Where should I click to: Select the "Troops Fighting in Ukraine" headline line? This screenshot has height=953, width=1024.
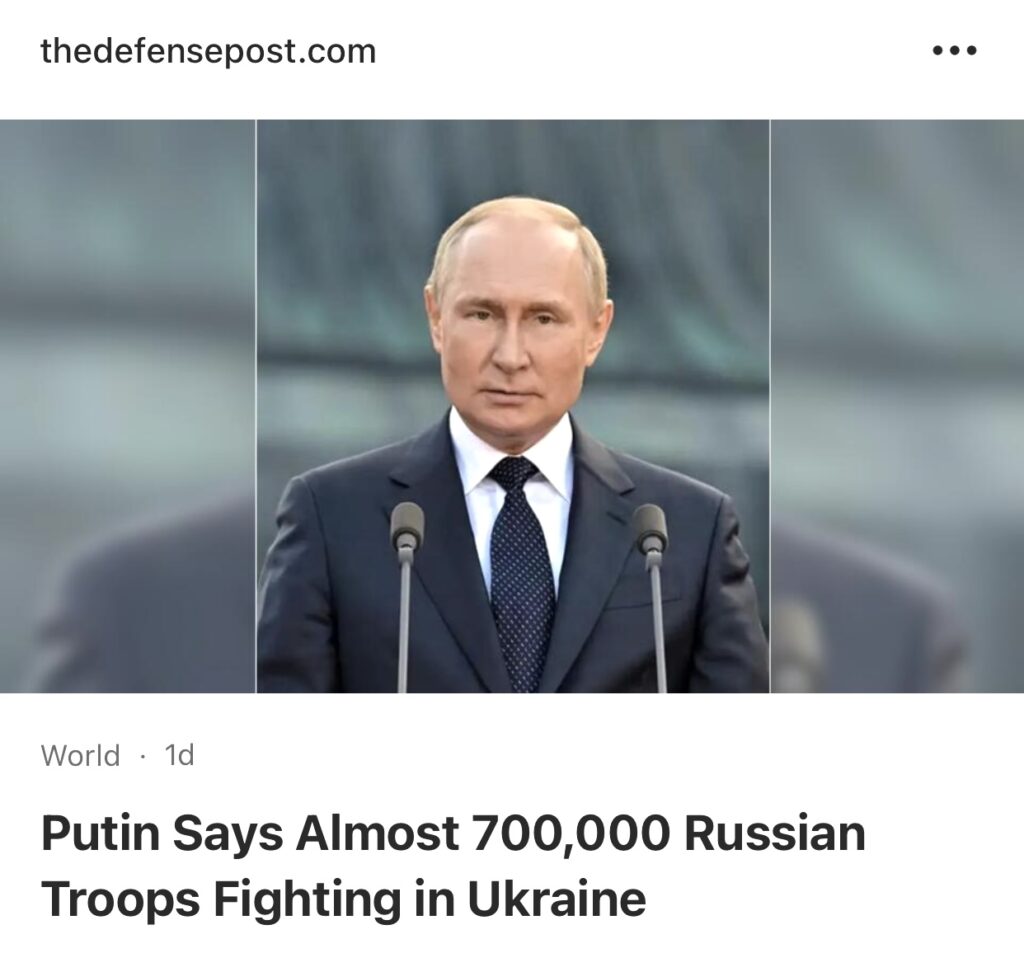344,900
